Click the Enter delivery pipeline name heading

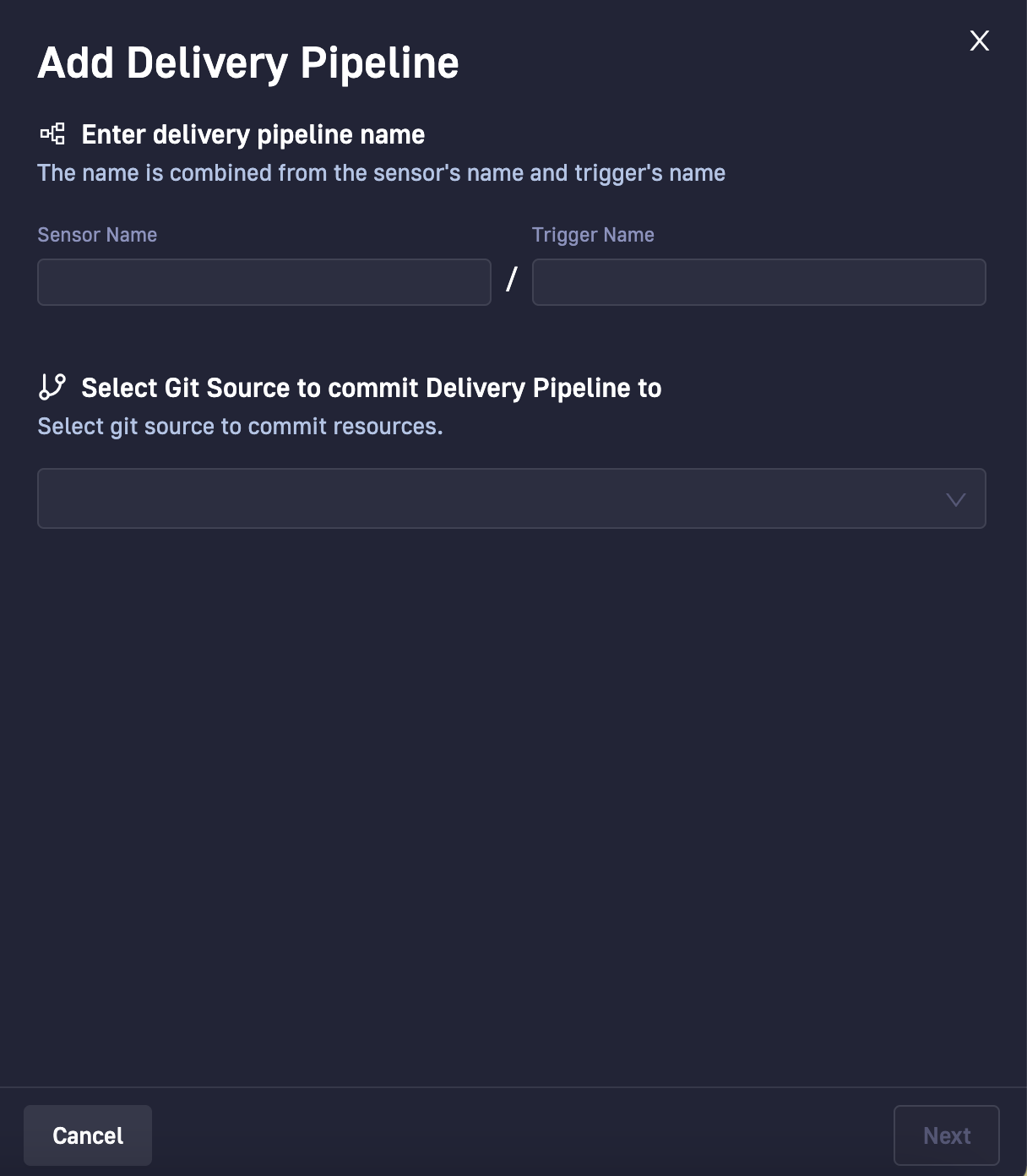click(x=253, y=134)
